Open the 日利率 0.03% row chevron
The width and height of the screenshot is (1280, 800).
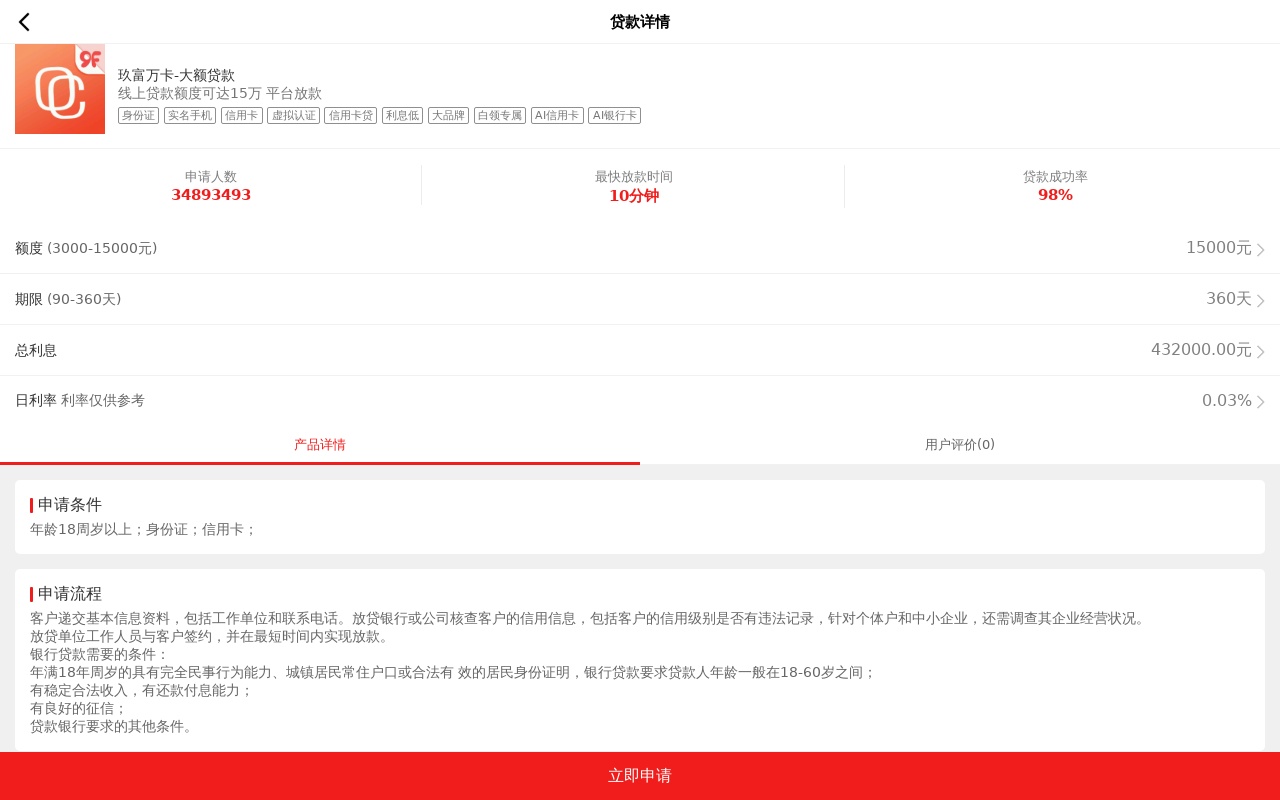tap(1261, 401)
